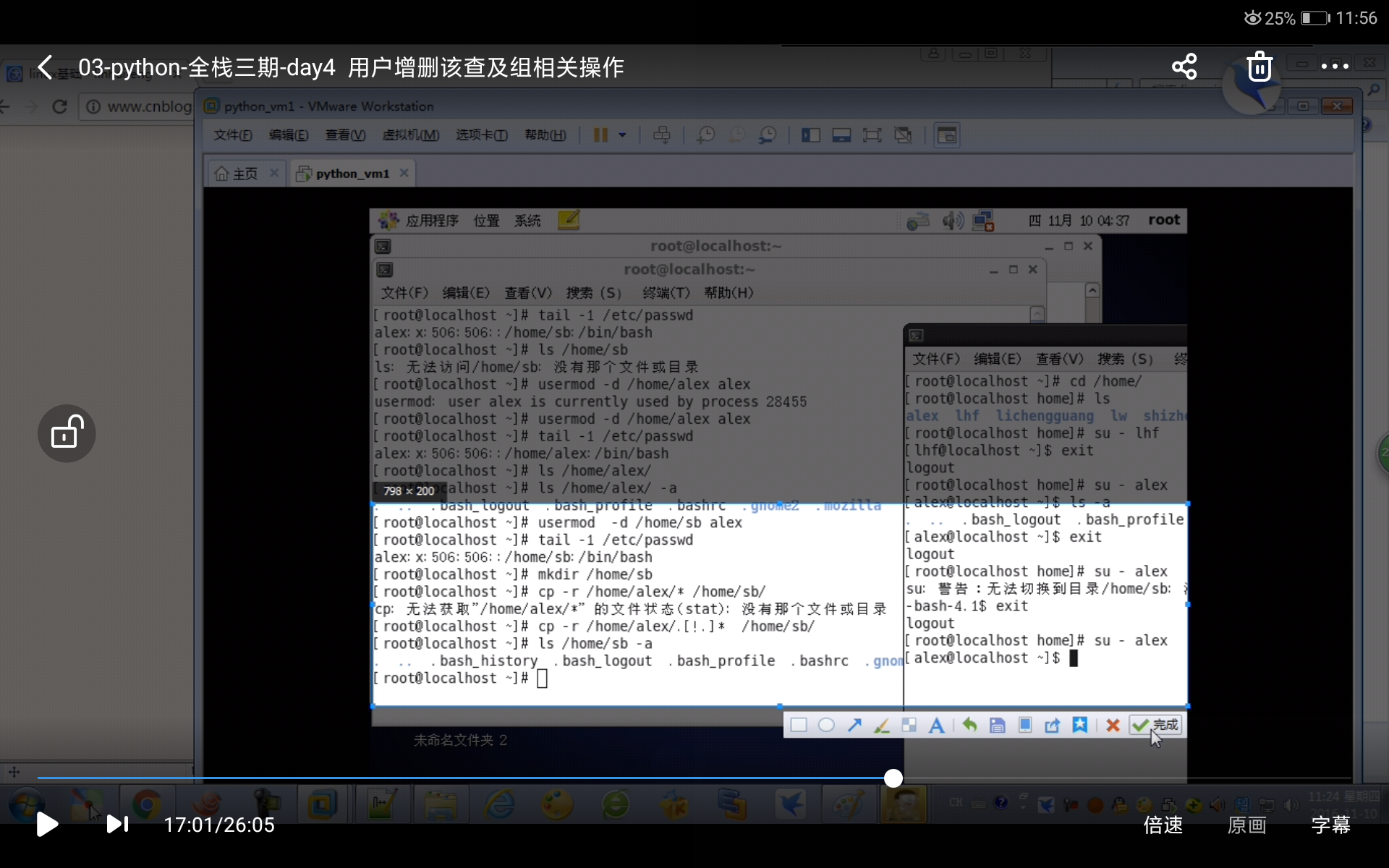Send the screenshot to phone

point(1025,725)
